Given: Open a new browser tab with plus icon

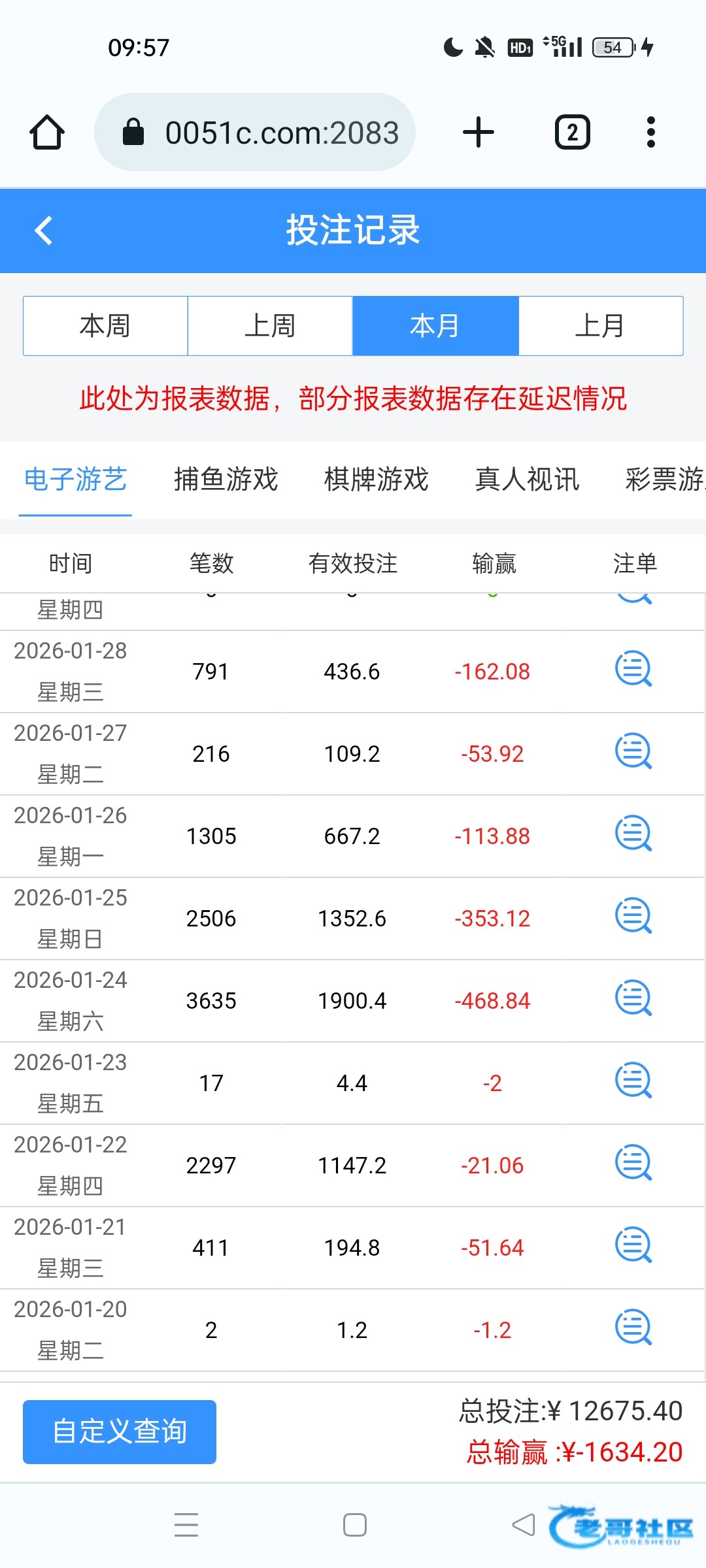Looking at the screenshot, I should [478, 133].
